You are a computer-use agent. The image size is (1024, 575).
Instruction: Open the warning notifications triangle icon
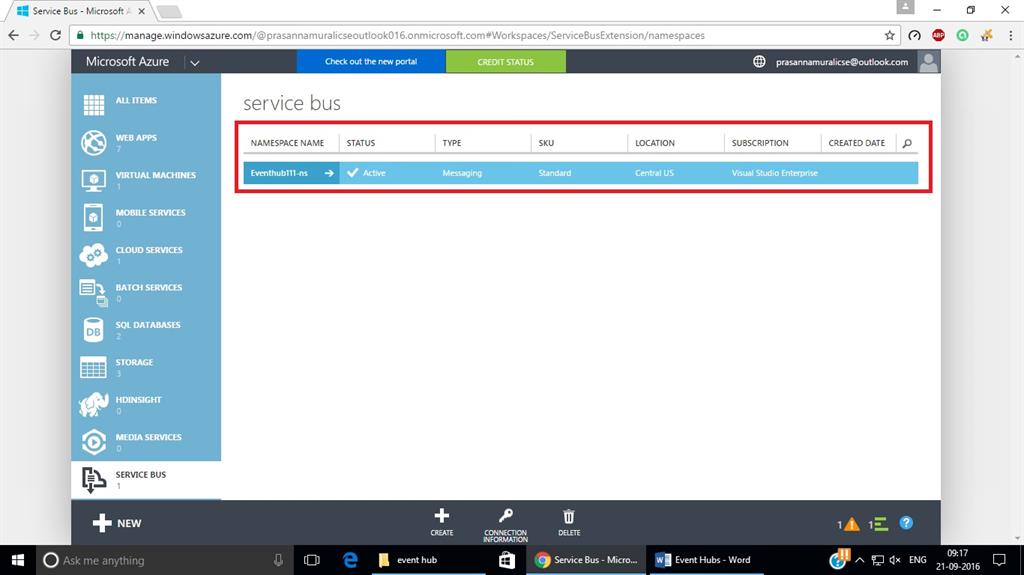851,524
